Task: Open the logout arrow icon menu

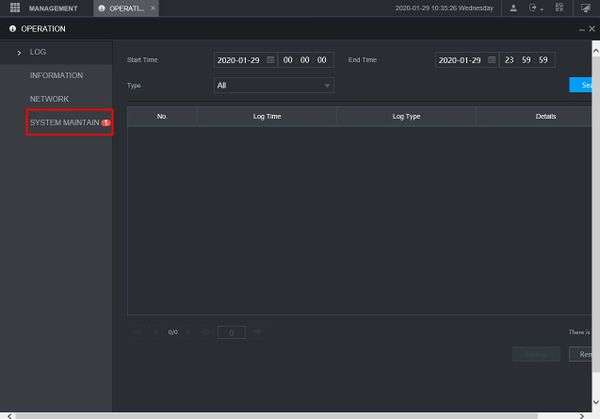Action: click(x=535, y=8)
